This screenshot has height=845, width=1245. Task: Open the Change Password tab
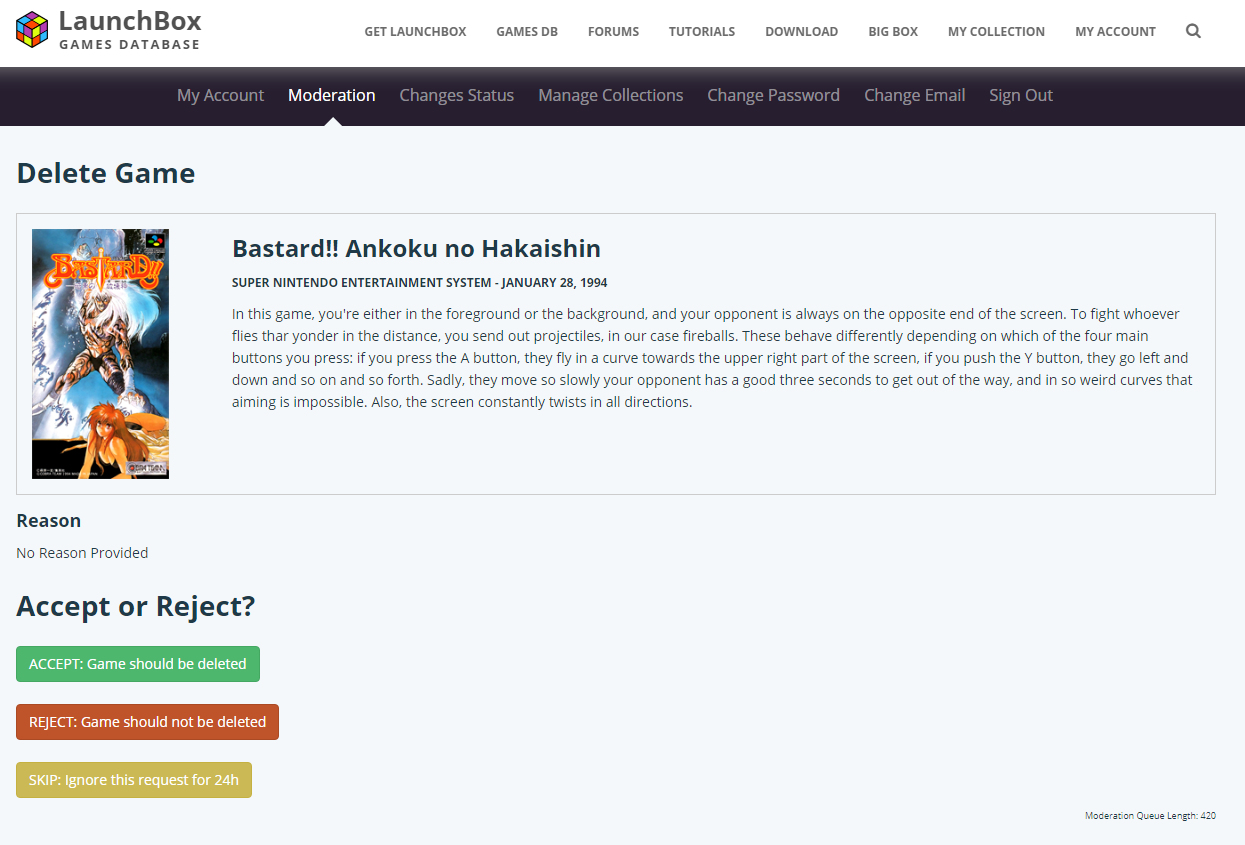point(773,95)
